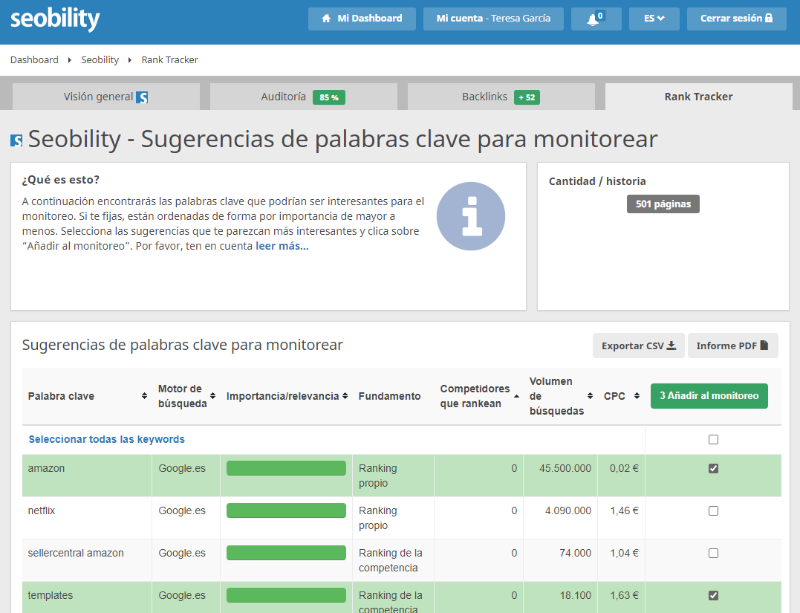Click the netflix importance bar

[286, 510]
